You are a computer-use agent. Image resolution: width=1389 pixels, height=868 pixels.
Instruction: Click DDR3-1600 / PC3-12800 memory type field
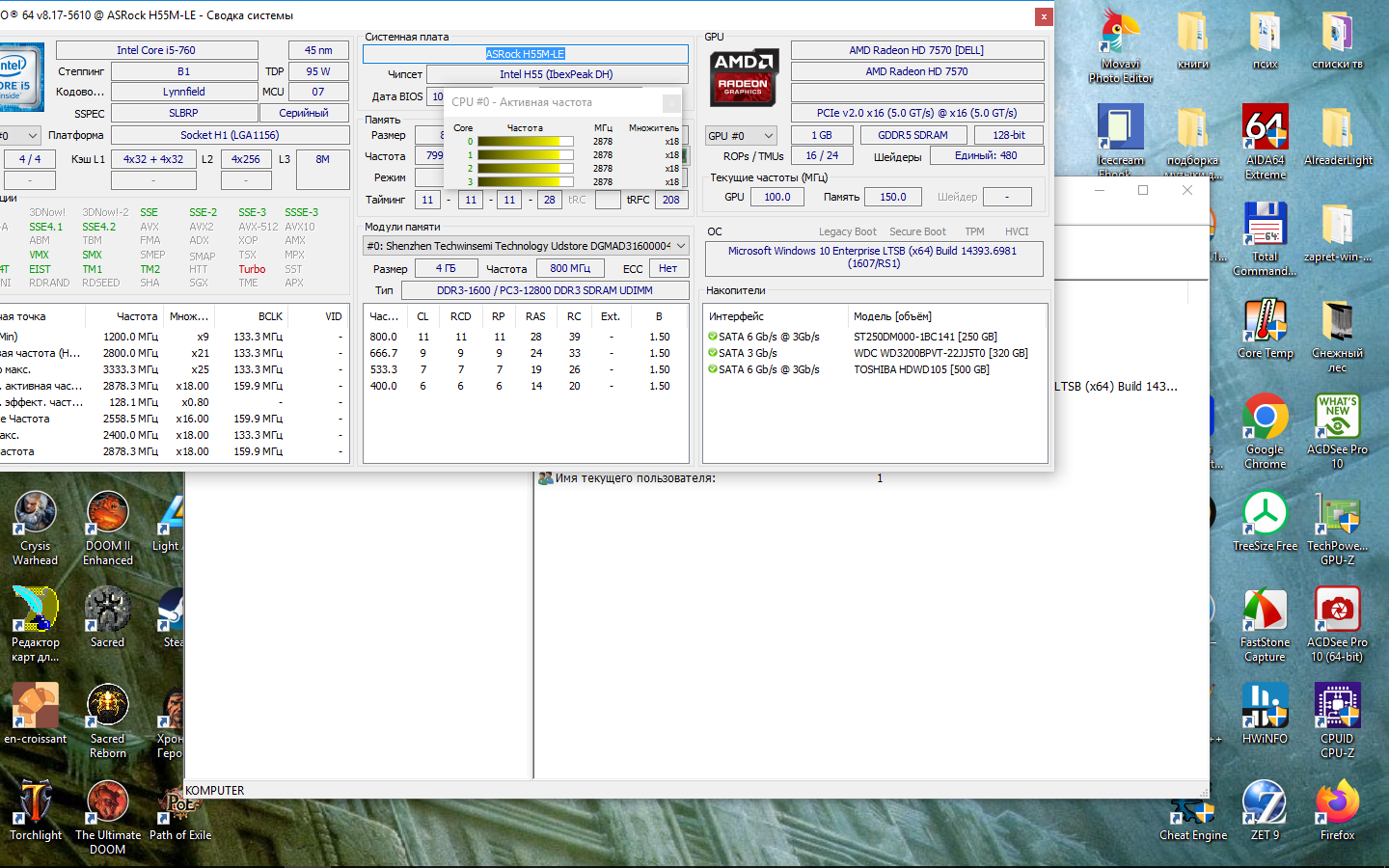pyautogui.click(x=545, y=290)
